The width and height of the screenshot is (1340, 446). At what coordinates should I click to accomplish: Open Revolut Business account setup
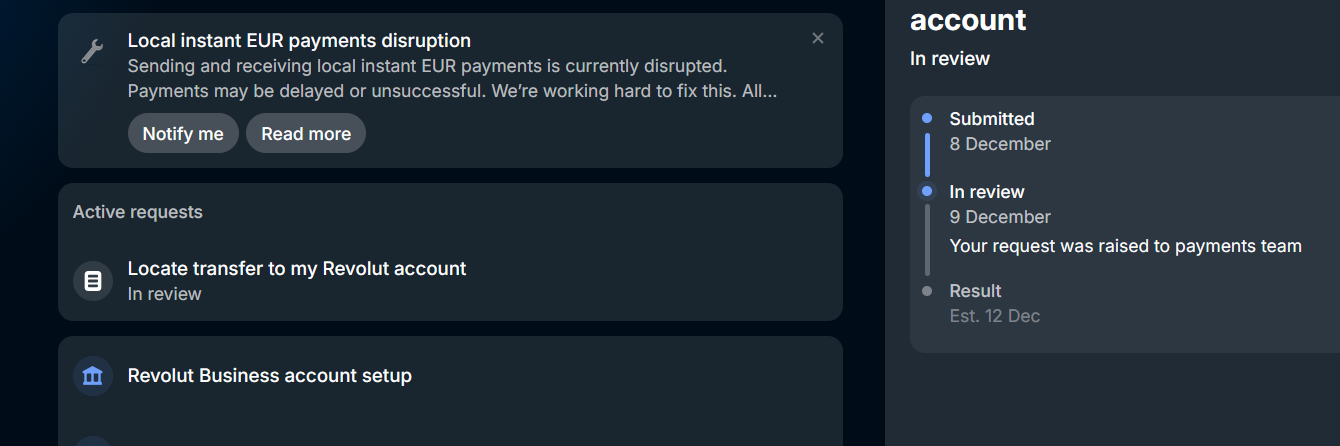point(270,376)
